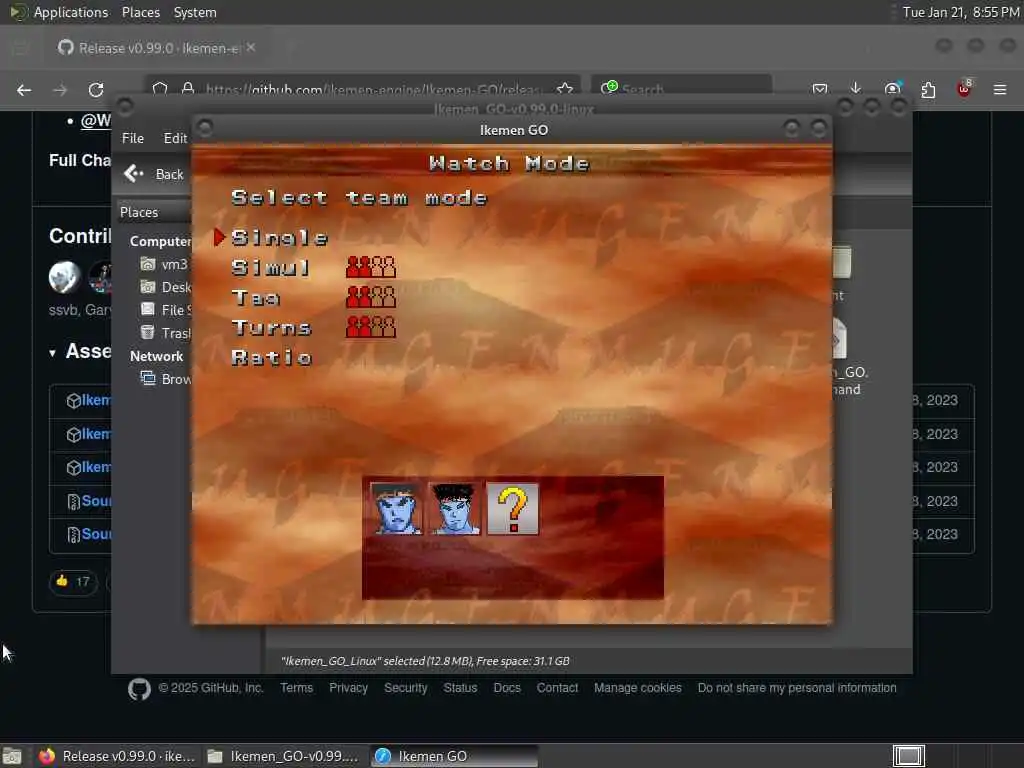
Task: Click the page shield icon in address bar
Action: point(160,89)
